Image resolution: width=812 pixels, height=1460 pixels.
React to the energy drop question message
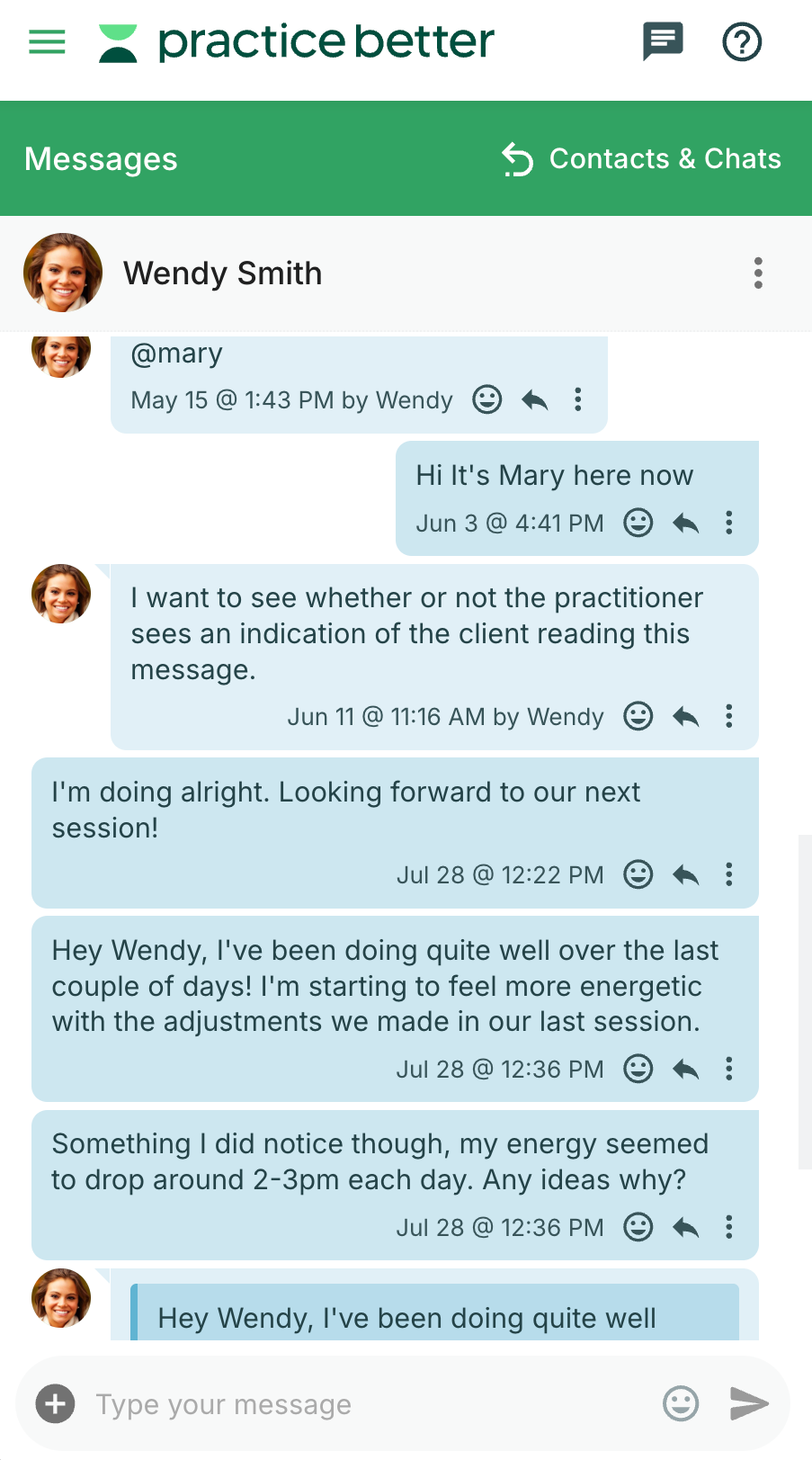638,1227
